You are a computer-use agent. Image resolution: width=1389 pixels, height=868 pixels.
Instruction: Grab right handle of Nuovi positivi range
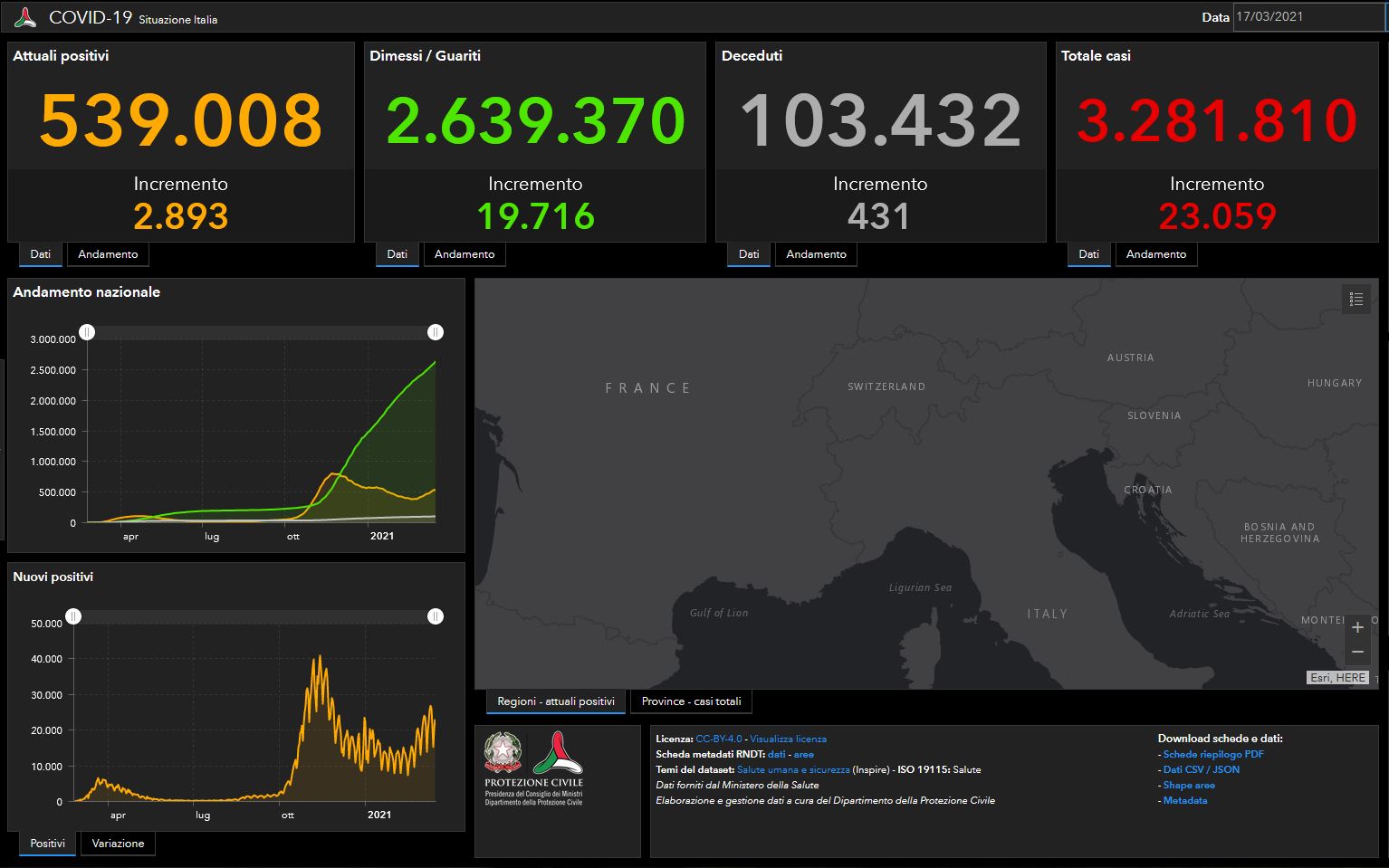coord(436,616)
